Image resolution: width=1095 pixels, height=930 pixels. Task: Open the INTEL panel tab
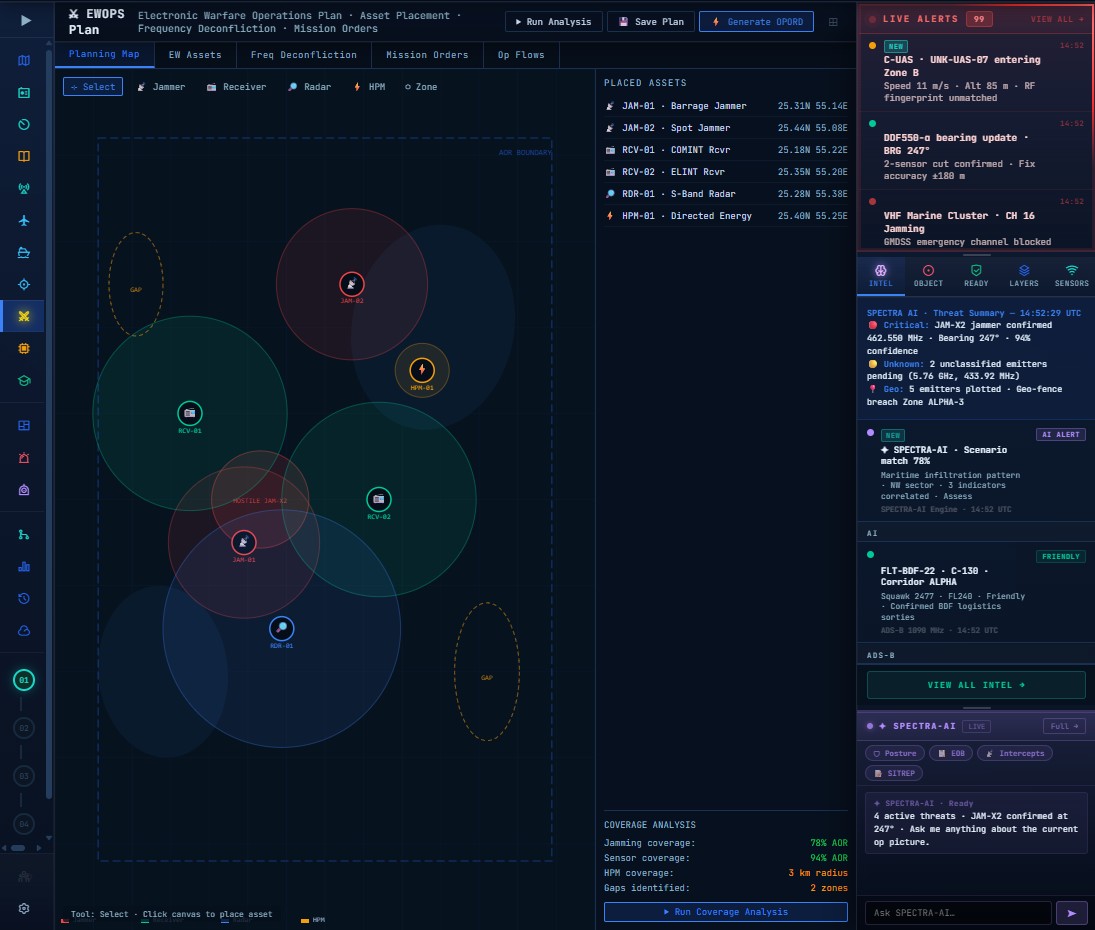[881, 276]
